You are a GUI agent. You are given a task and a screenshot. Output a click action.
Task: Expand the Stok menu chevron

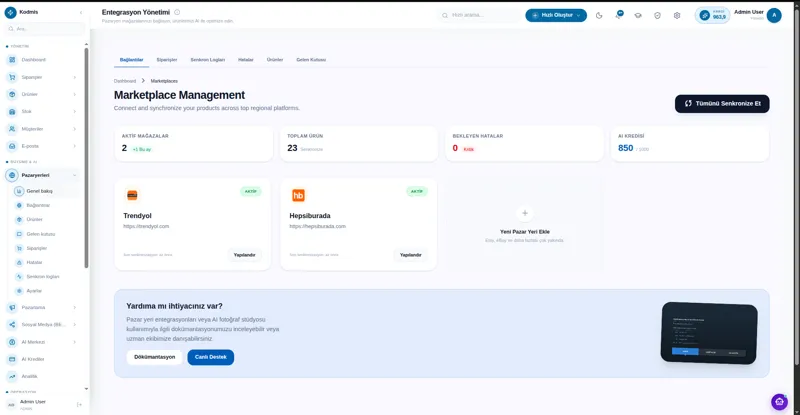[74, 111]
